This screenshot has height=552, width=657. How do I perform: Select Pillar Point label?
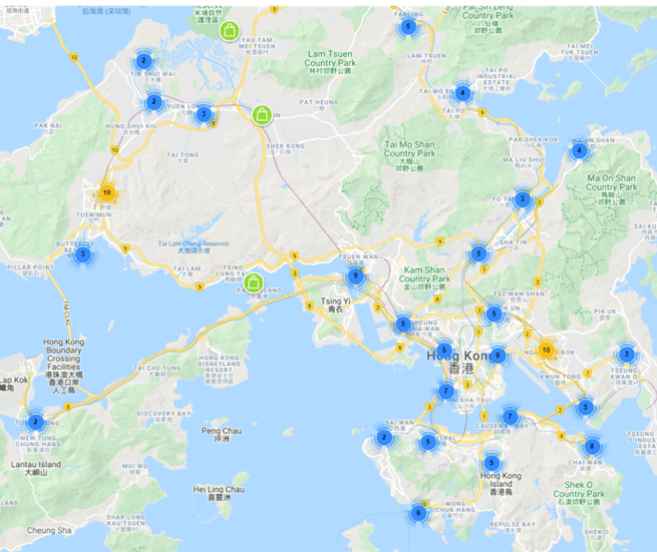coord(31,270)
